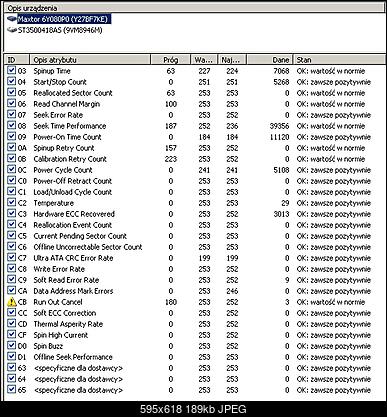Screen dimensions: 387x417
Task: Toggle the checkbox for 09 Power-On Time Count
Action: click(12, 137)
